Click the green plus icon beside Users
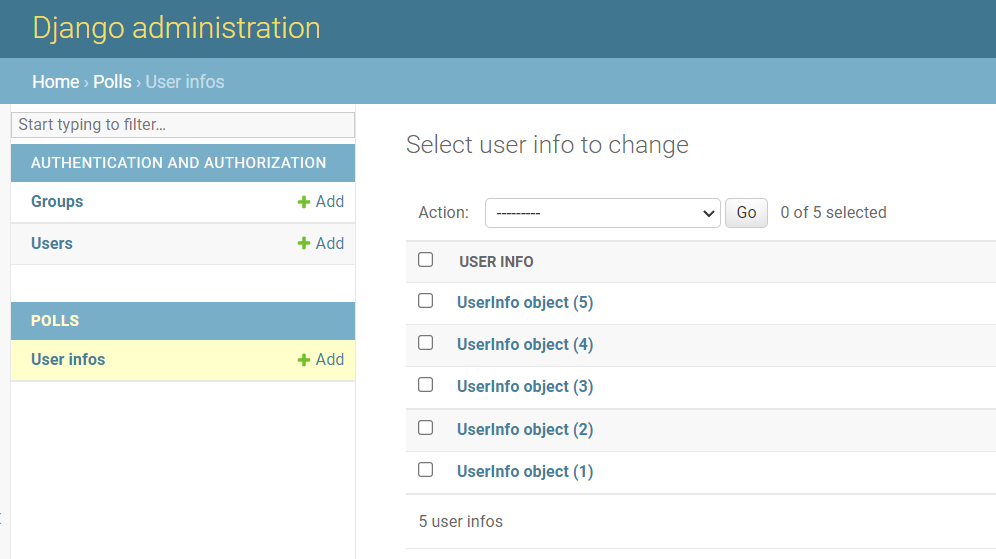The width and height of the screenshot is (996, 559). pos(304,244)
